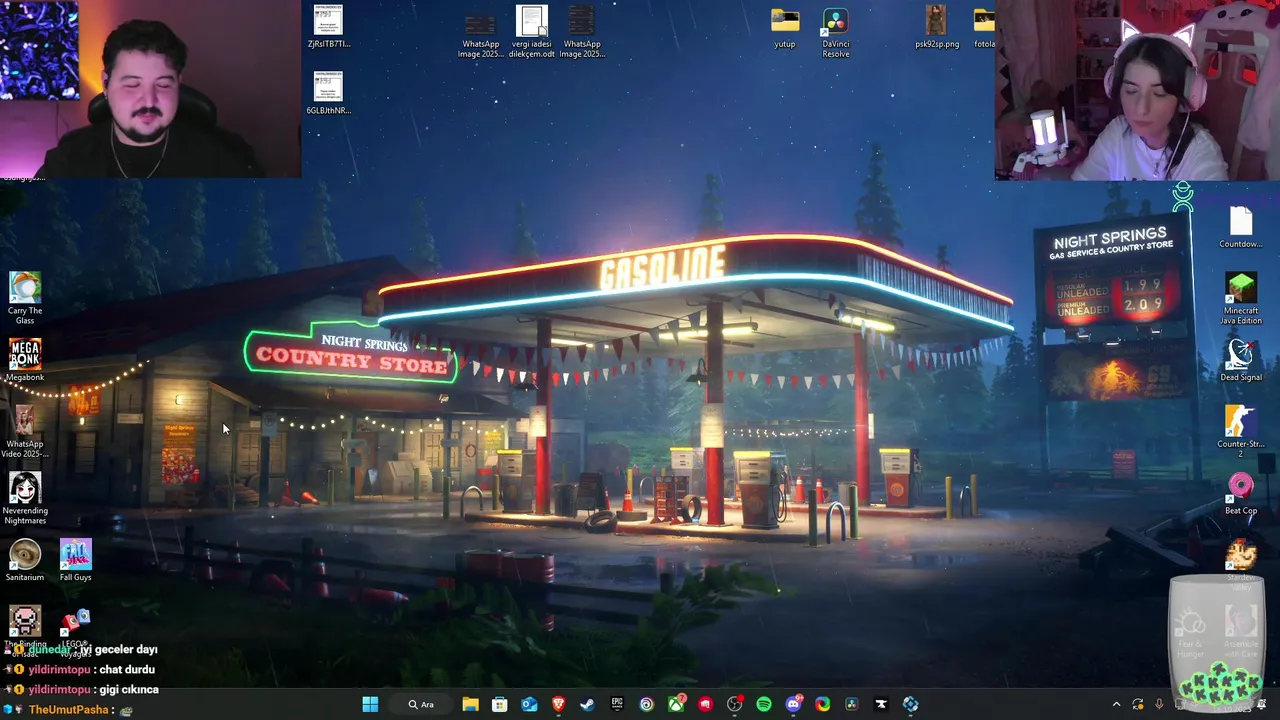Open the Dead Signal game shortcut

coord(1241,360)
